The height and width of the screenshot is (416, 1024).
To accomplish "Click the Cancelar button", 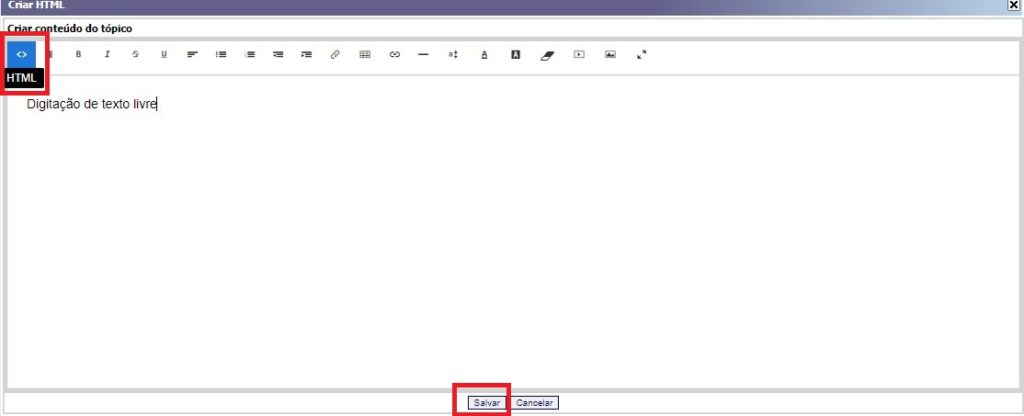I will point(535,403).
